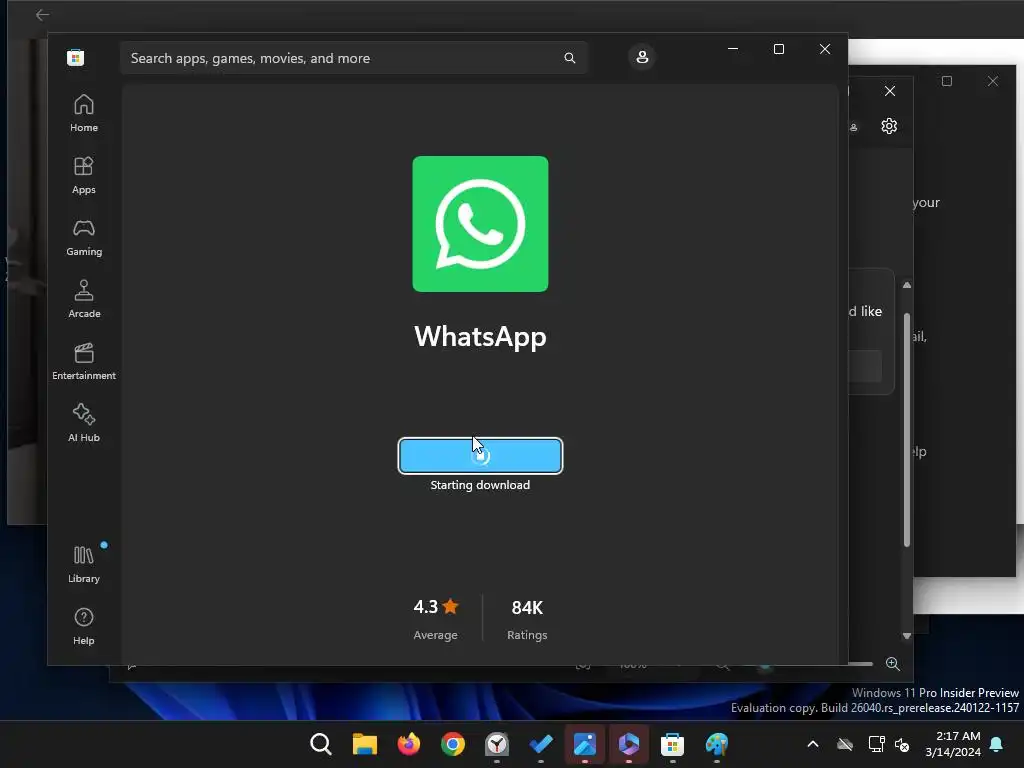
Task: Click the Microsoft Store logo icon
Action: [76, 57]
